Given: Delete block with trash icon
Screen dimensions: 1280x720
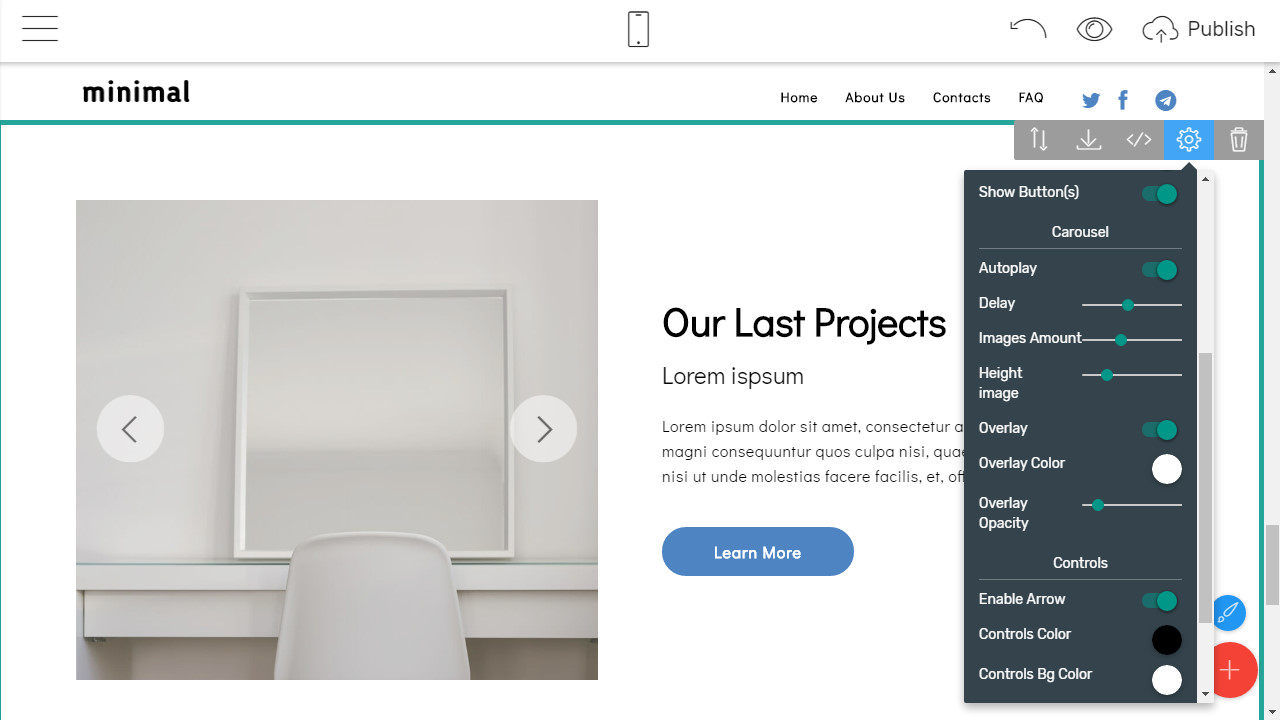Looking at the screenshot, I should point(1239,140).
